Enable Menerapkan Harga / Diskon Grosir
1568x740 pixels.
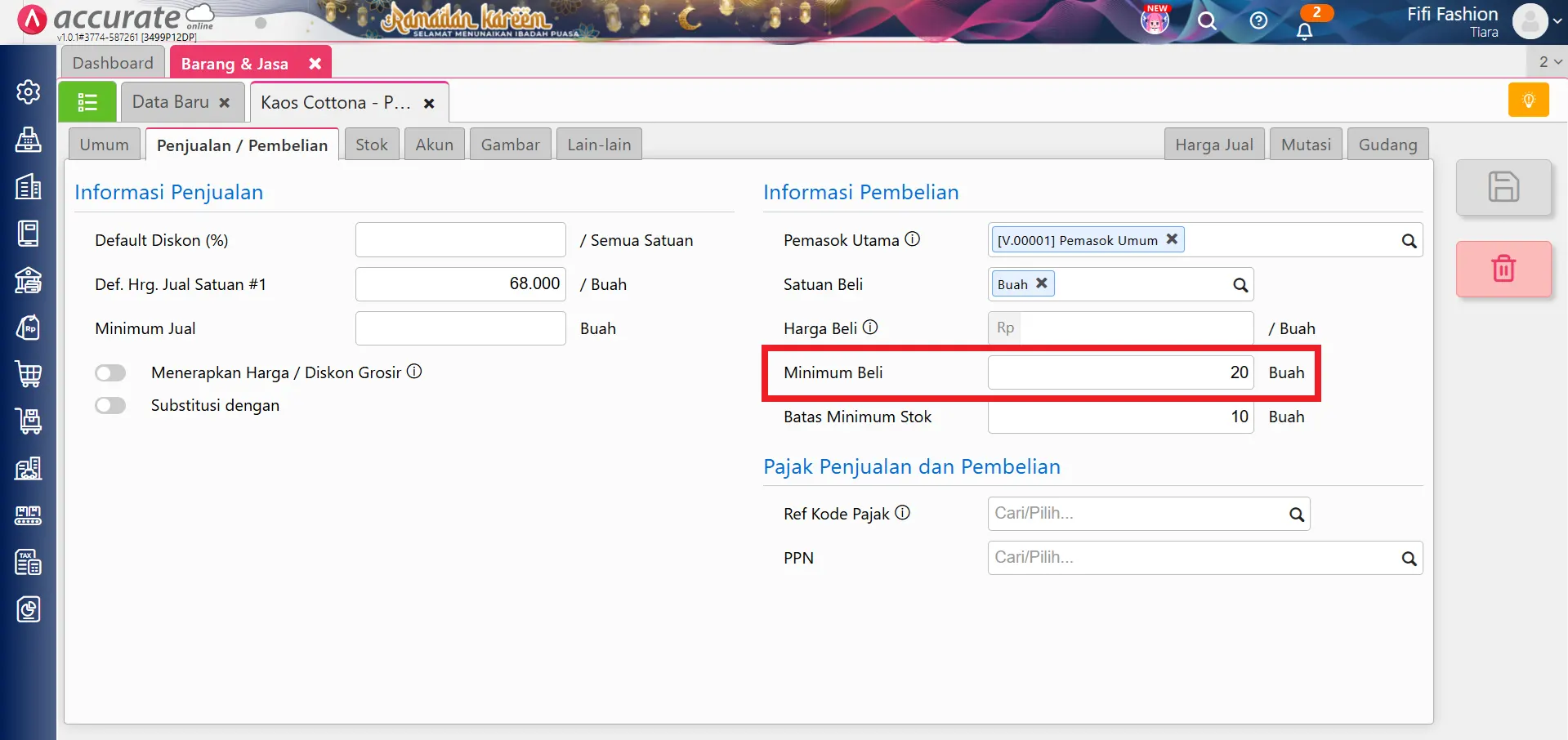(110, 372)
